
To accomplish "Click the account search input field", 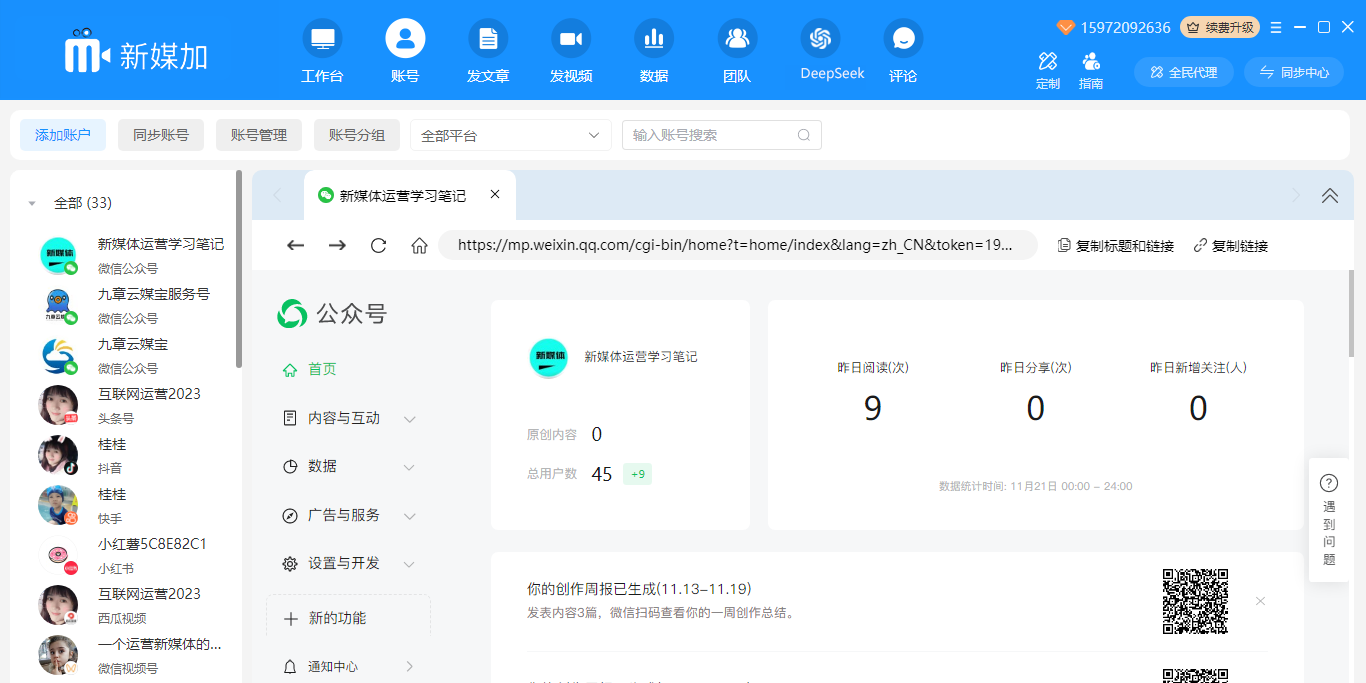I will 712,135.
